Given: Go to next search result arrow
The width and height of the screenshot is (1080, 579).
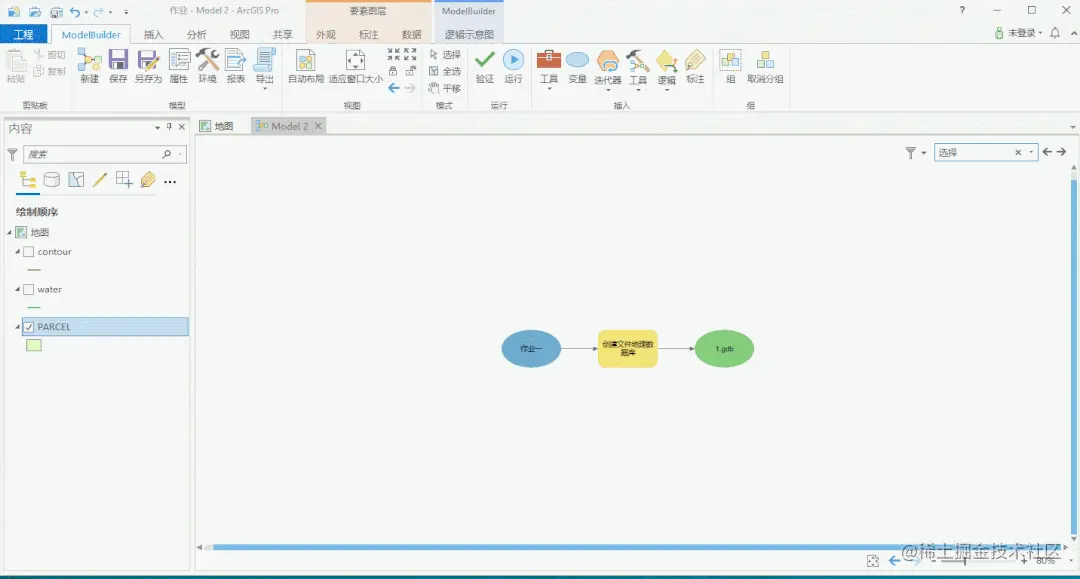Looking at the screenshot, I should (x=1061, y=152).
